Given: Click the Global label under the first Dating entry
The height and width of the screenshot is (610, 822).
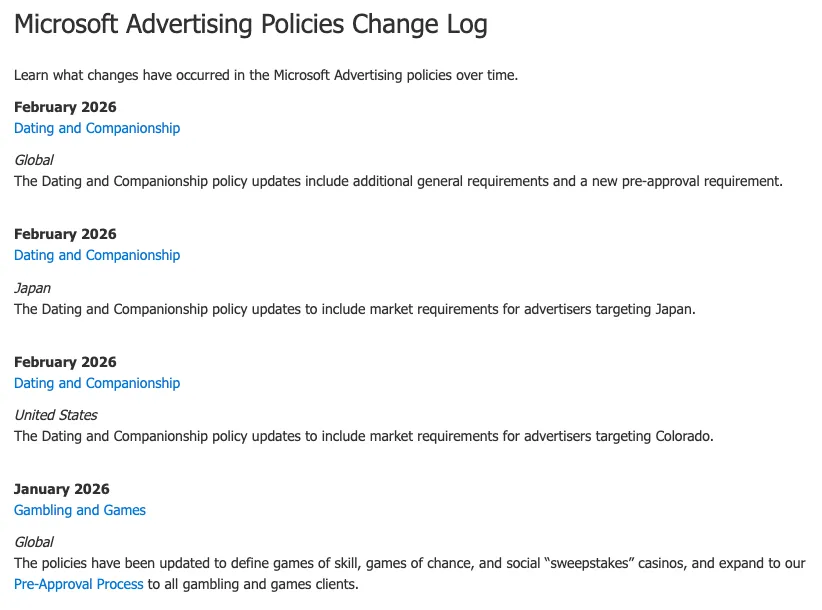Looking at the screenshot, I should tap(34, 160).
